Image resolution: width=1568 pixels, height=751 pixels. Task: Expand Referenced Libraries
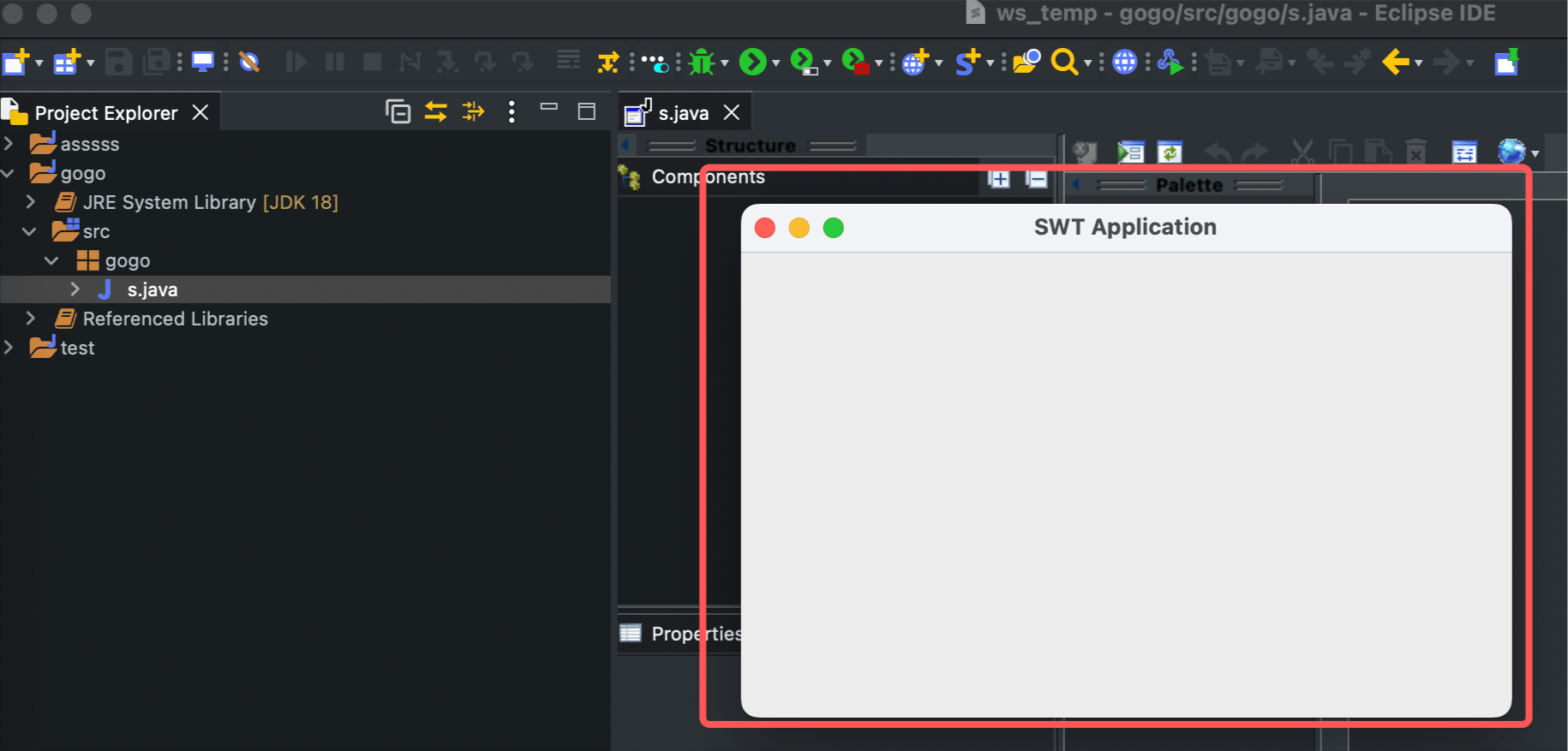[x=31, y=319]
